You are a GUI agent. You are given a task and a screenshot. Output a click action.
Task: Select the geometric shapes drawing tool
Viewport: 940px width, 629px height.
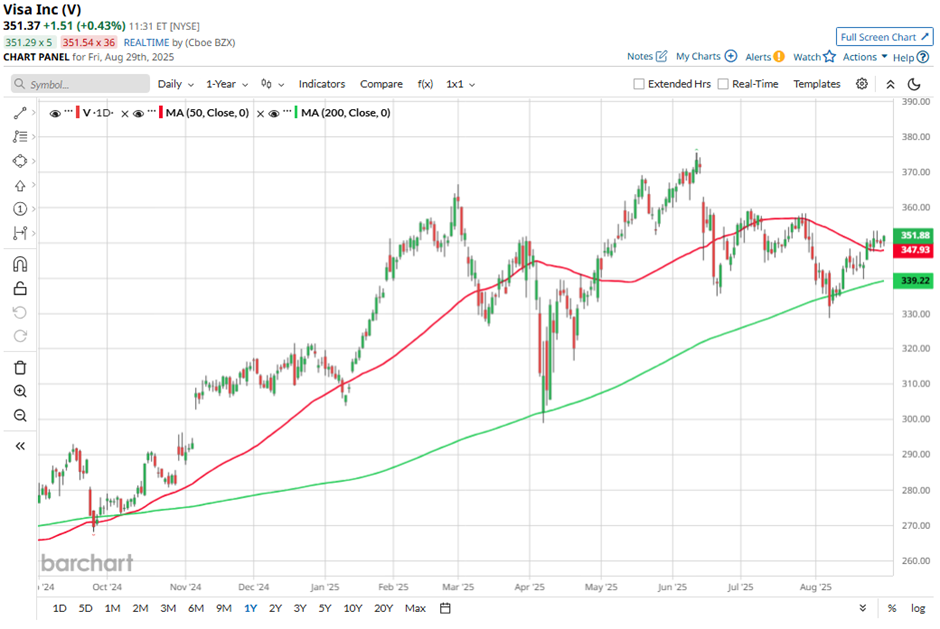(20, 161)
